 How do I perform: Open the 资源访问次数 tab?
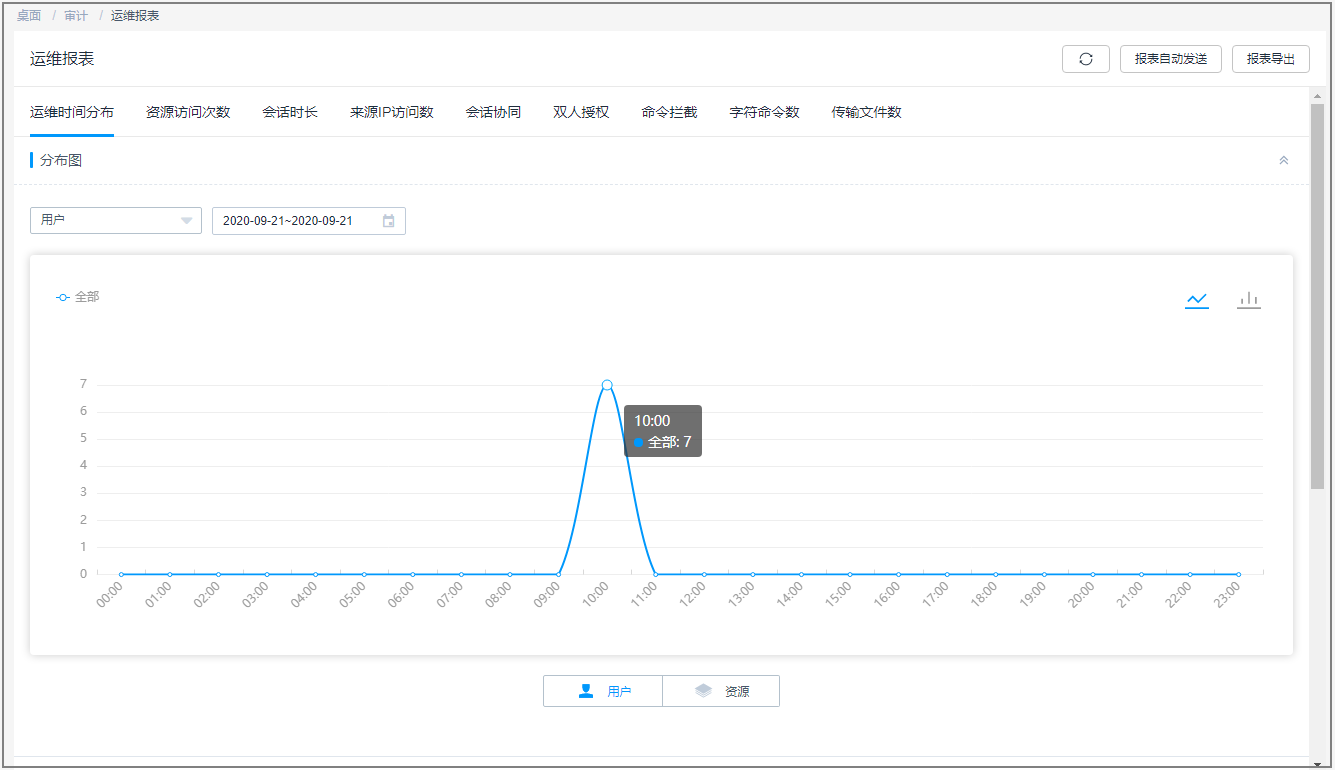188,112
